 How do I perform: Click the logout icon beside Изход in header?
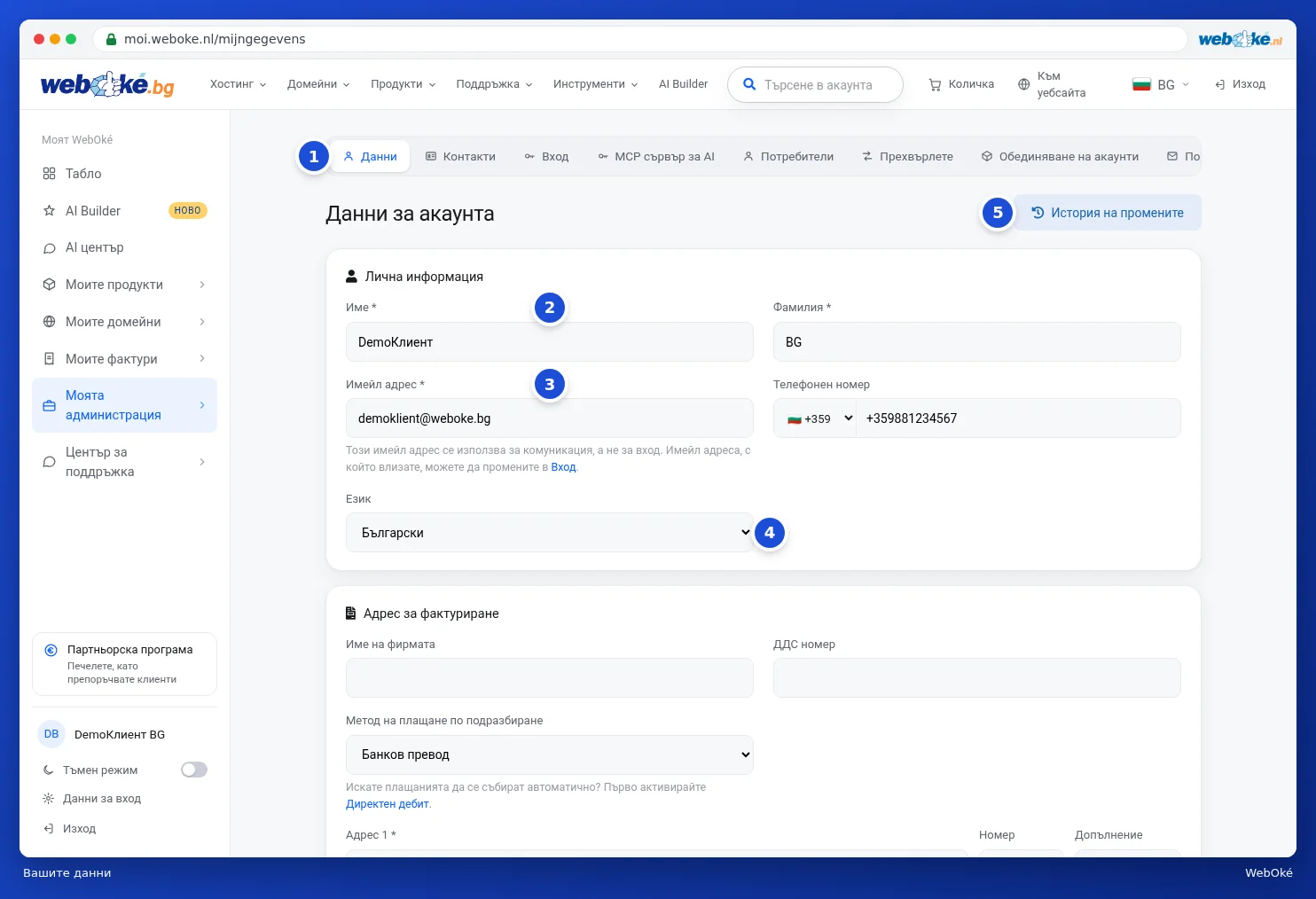point(1220,84)
